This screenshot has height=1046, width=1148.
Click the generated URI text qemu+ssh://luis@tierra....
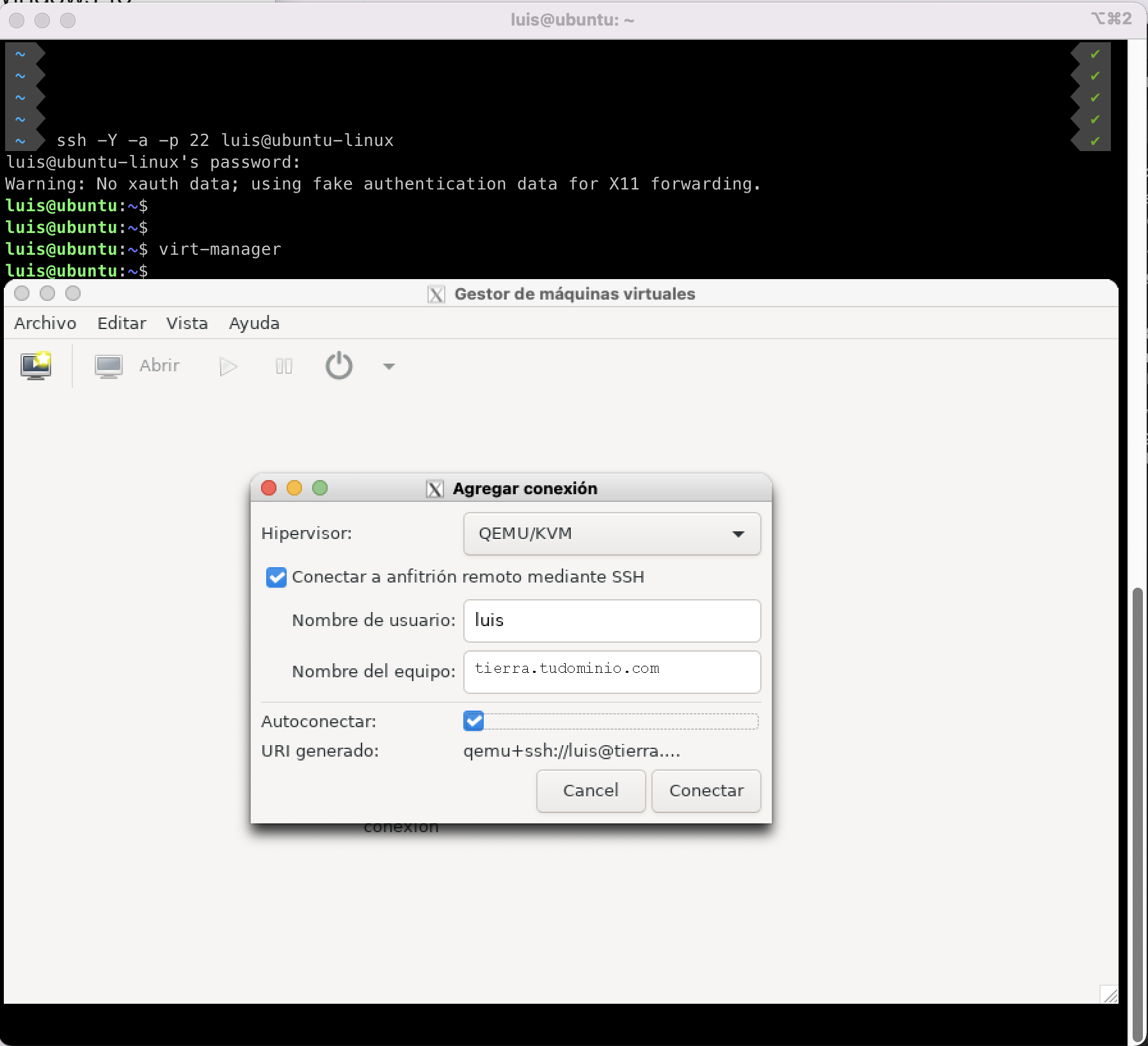(571, 751)
